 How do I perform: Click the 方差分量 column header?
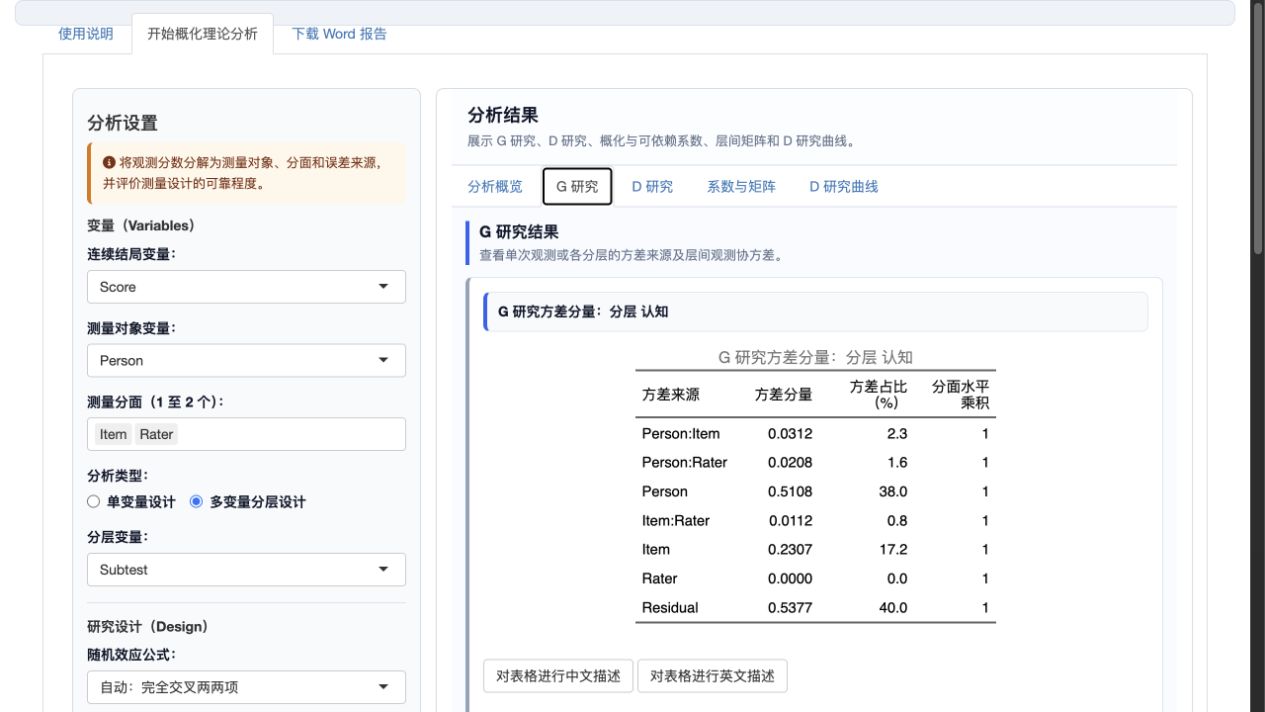[784, 395]
